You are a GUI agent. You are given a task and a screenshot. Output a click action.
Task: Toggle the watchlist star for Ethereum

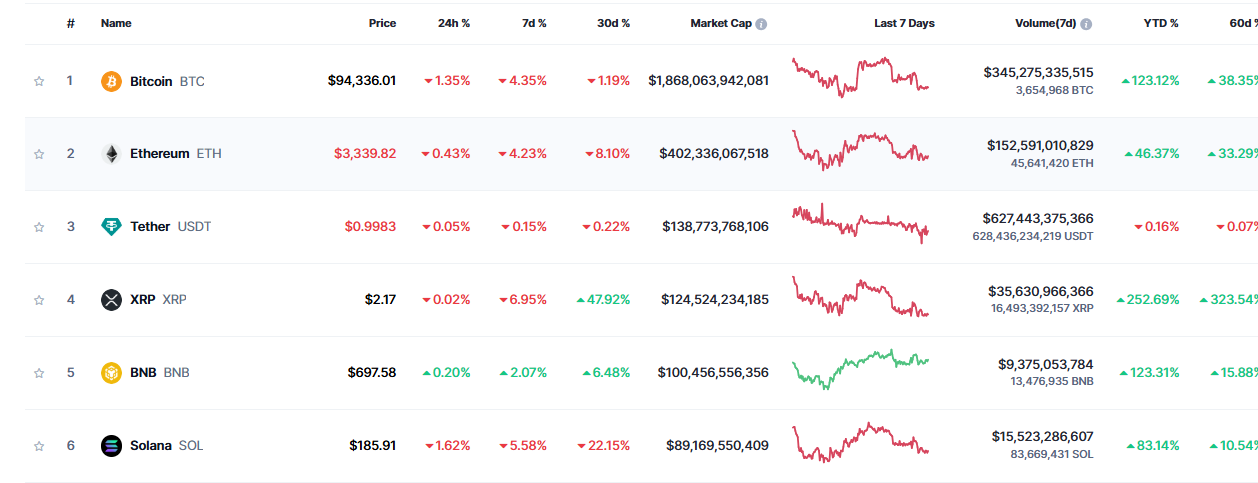coord(39,154)
